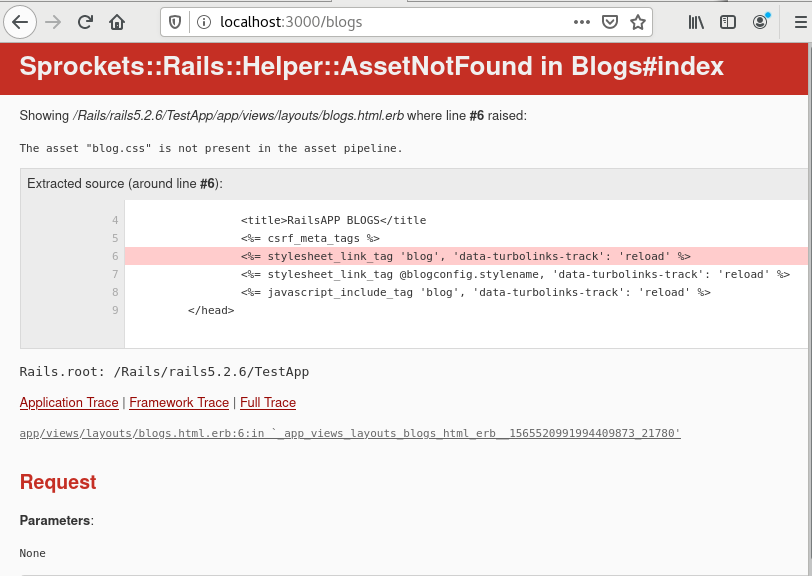812x576 pixels.
Task: Open the hamburger application menu
Action: [x=801, y=22]
